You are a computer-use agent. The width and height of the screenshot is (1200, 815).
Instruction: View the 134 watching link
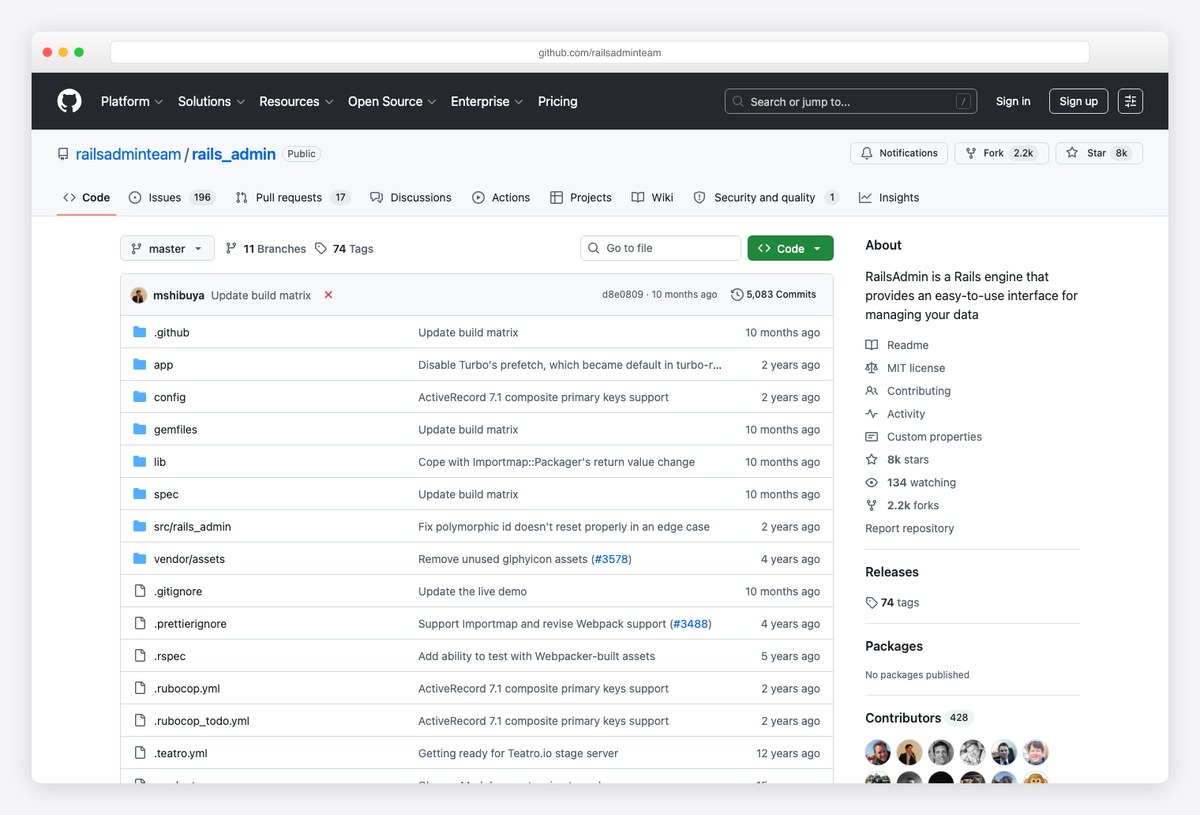910,483
